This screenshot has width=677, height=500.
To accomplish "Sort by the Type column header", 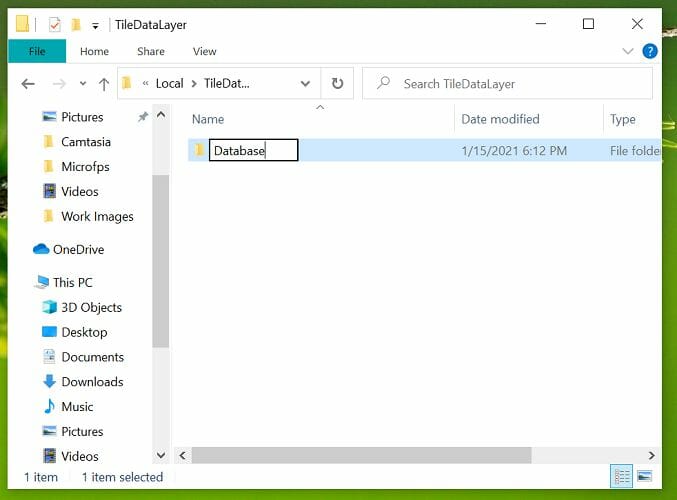I will pyautogui.click(x=623, y=119).
